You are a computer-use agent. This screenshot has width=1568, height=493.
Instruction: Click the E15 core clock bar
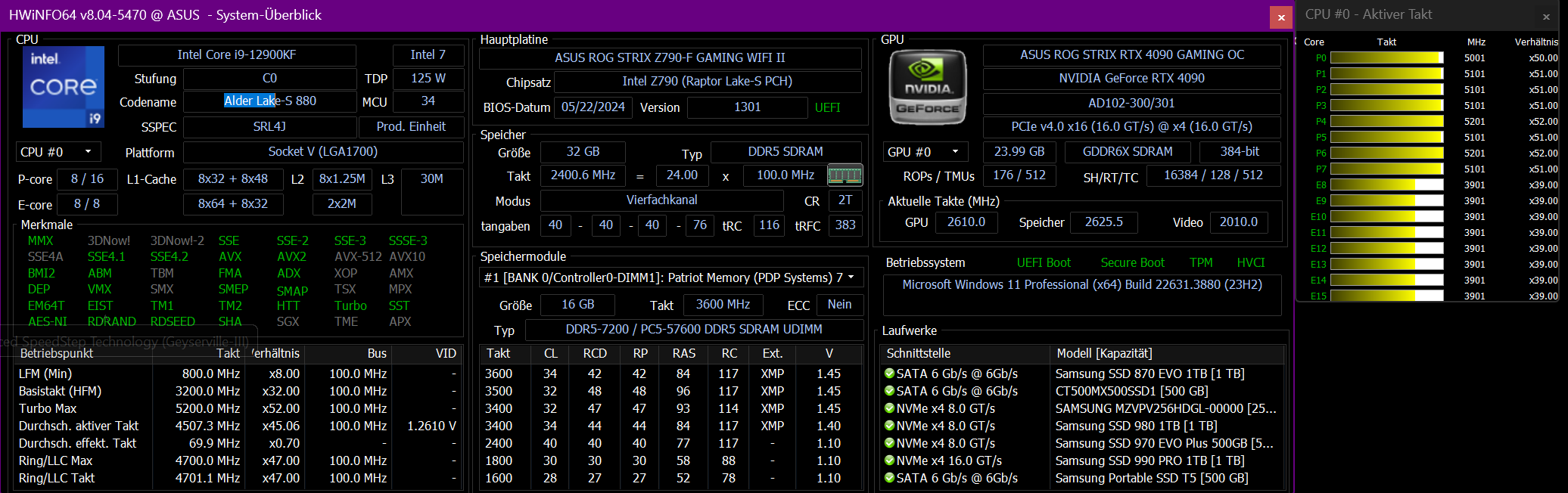(x=1386, y=296)
